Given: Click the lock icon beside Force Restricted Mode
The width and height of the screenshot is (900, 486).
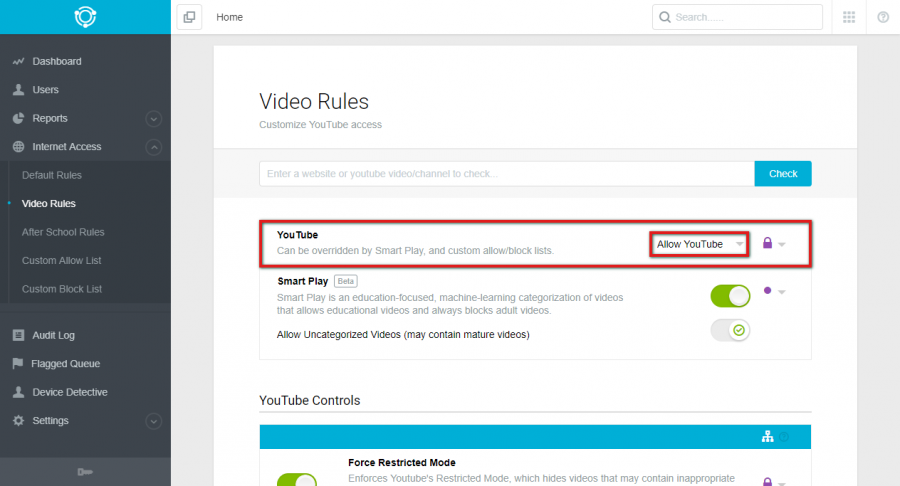Looking at the screenshot, I should pyautogui.click(x=767, y=481).
